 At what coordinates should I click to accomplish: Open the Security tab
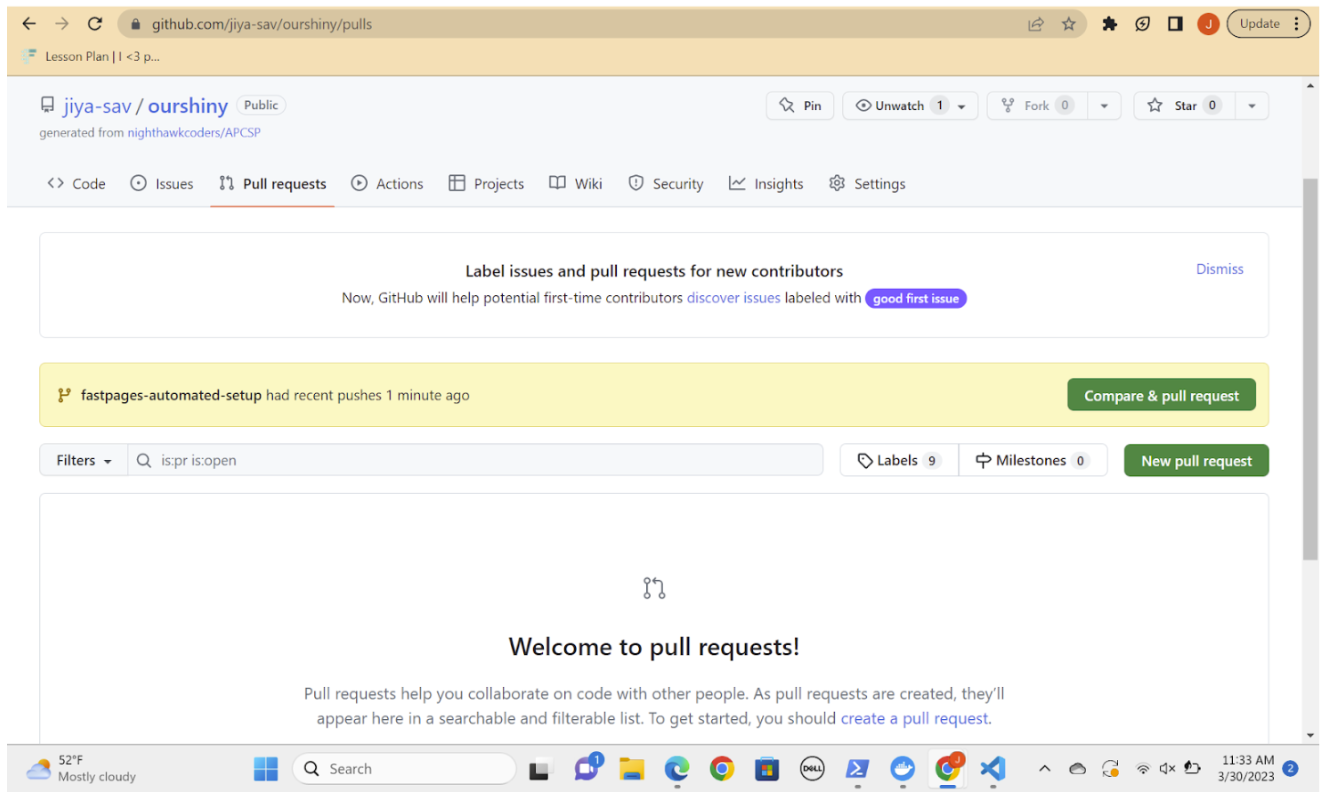tap(665, 184)
